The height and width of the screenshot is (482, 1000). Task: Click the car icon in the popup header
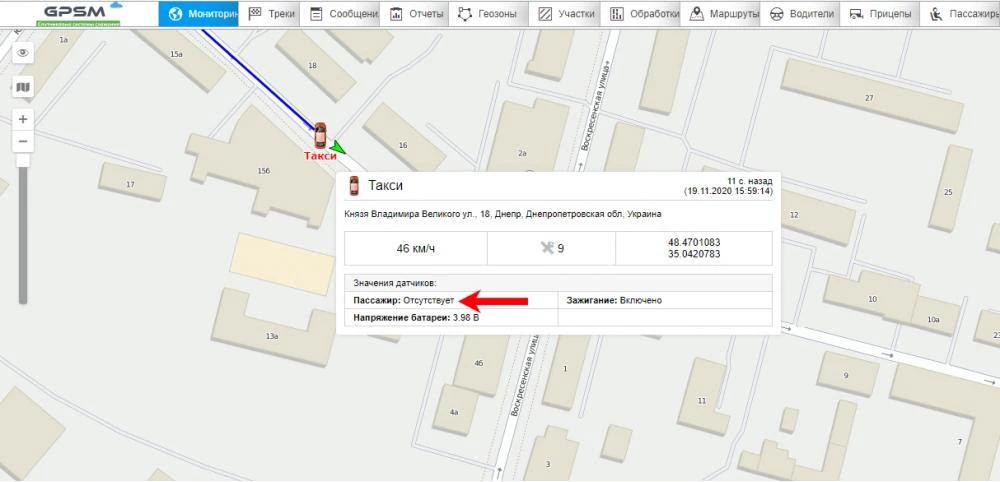pyautogui.click(x=353, y=186)
